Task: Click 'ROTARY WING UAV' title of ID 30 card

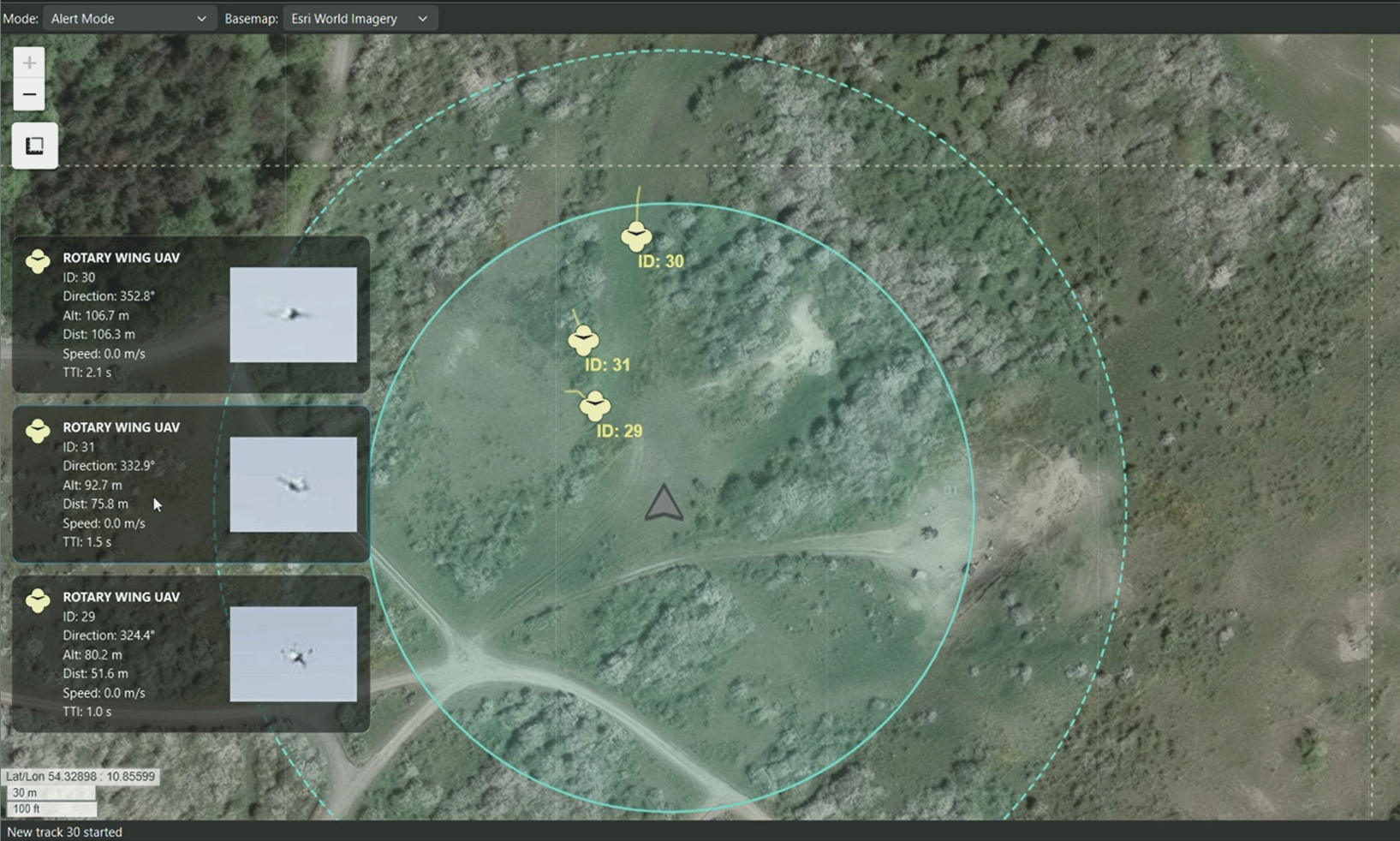Action: (122, 258)
